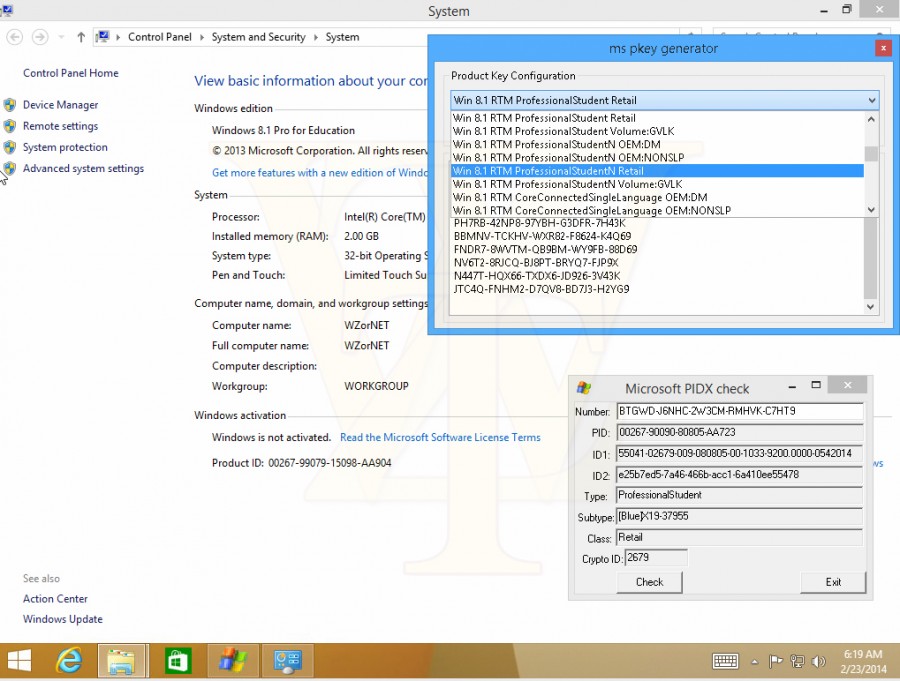Select Win 8.1 RTM ProfessionalStudentN OEM:DM
This screenshot has width=900, height=681.
[x=657, y=145]
